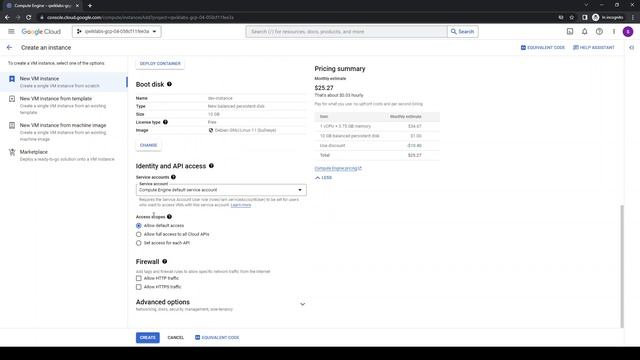640x360 pixels.
Task: Open the main navigation hamburger menu
Action: tap(11, 31)
